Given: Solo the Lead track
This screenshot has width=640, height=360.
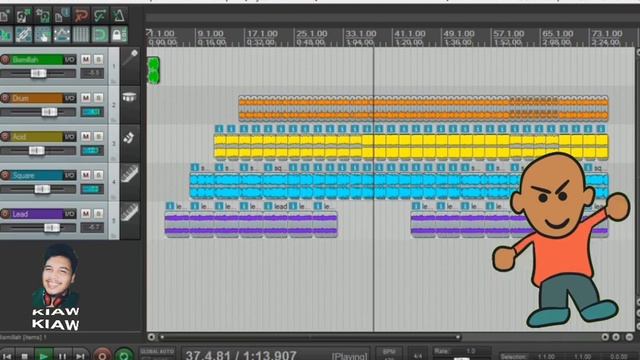Looking at the screenshot, I should click(x=98, y=213).
